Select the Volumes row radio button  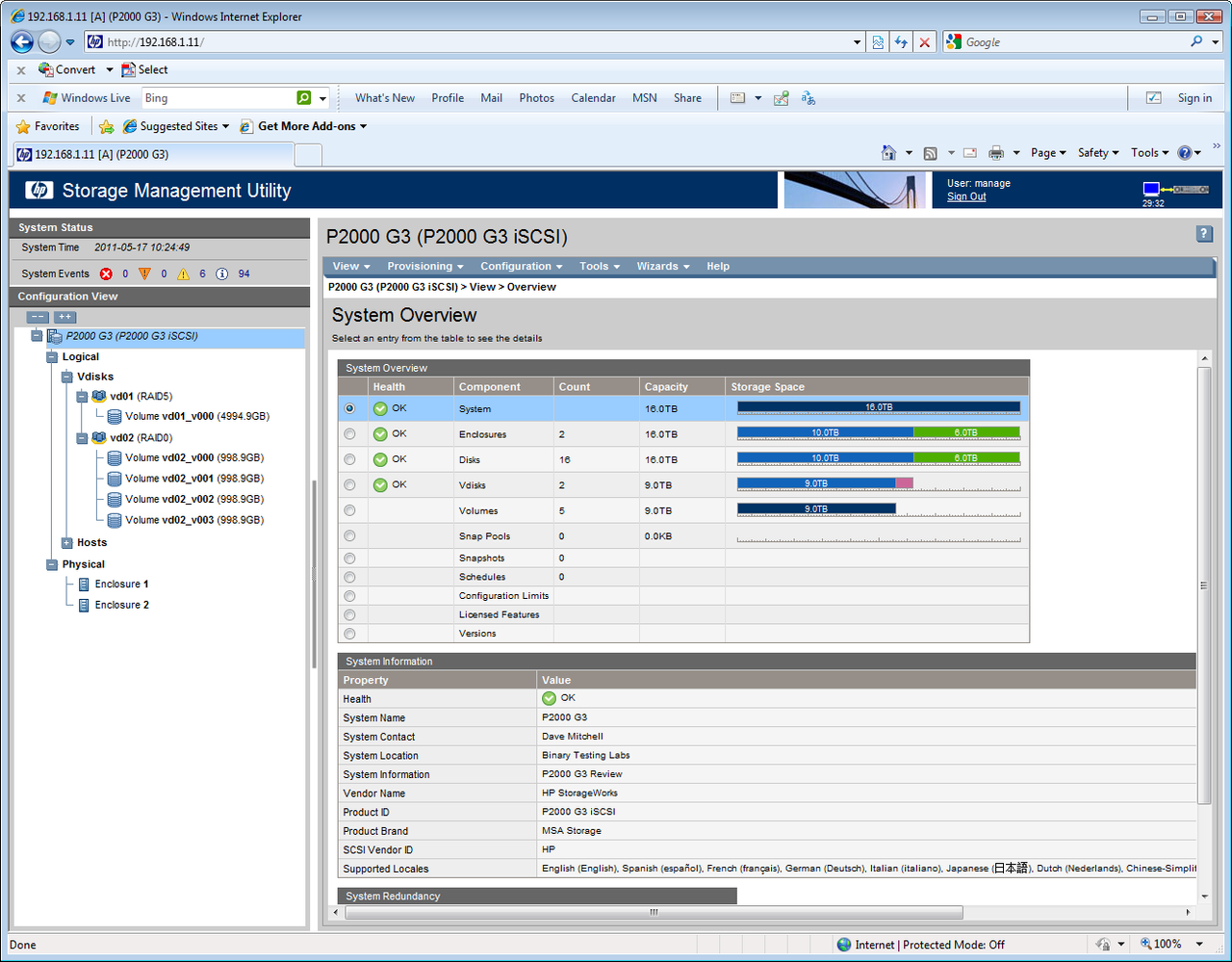[x=349, y=510]
